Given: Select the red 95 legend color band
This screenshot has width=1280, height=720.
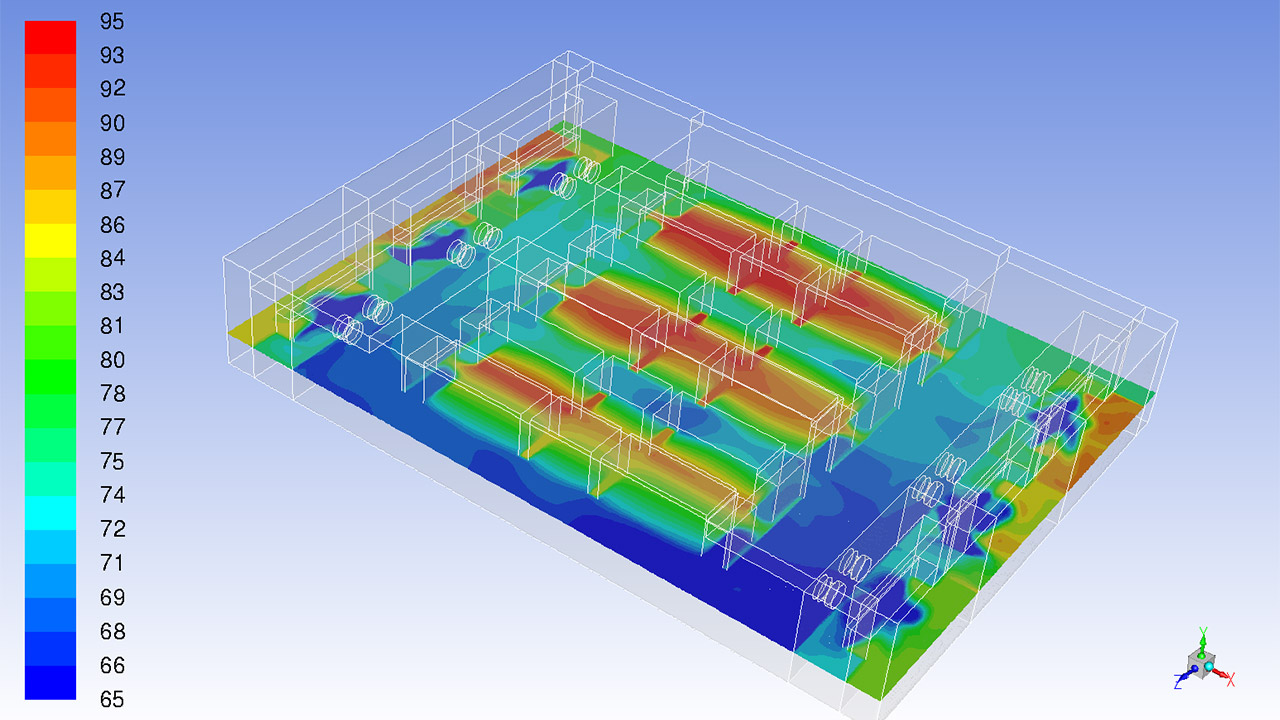Looking at the screenshot, I should coord(50,37).
